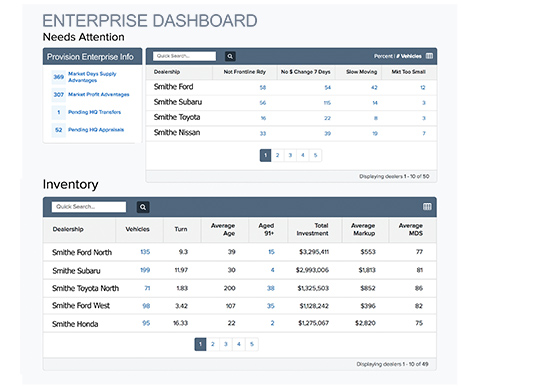The height and width of the screenshot is (386, 546).
Task: Sort Inventory by Average Age column
Action: pyautogui.click(x=223, y=229)
